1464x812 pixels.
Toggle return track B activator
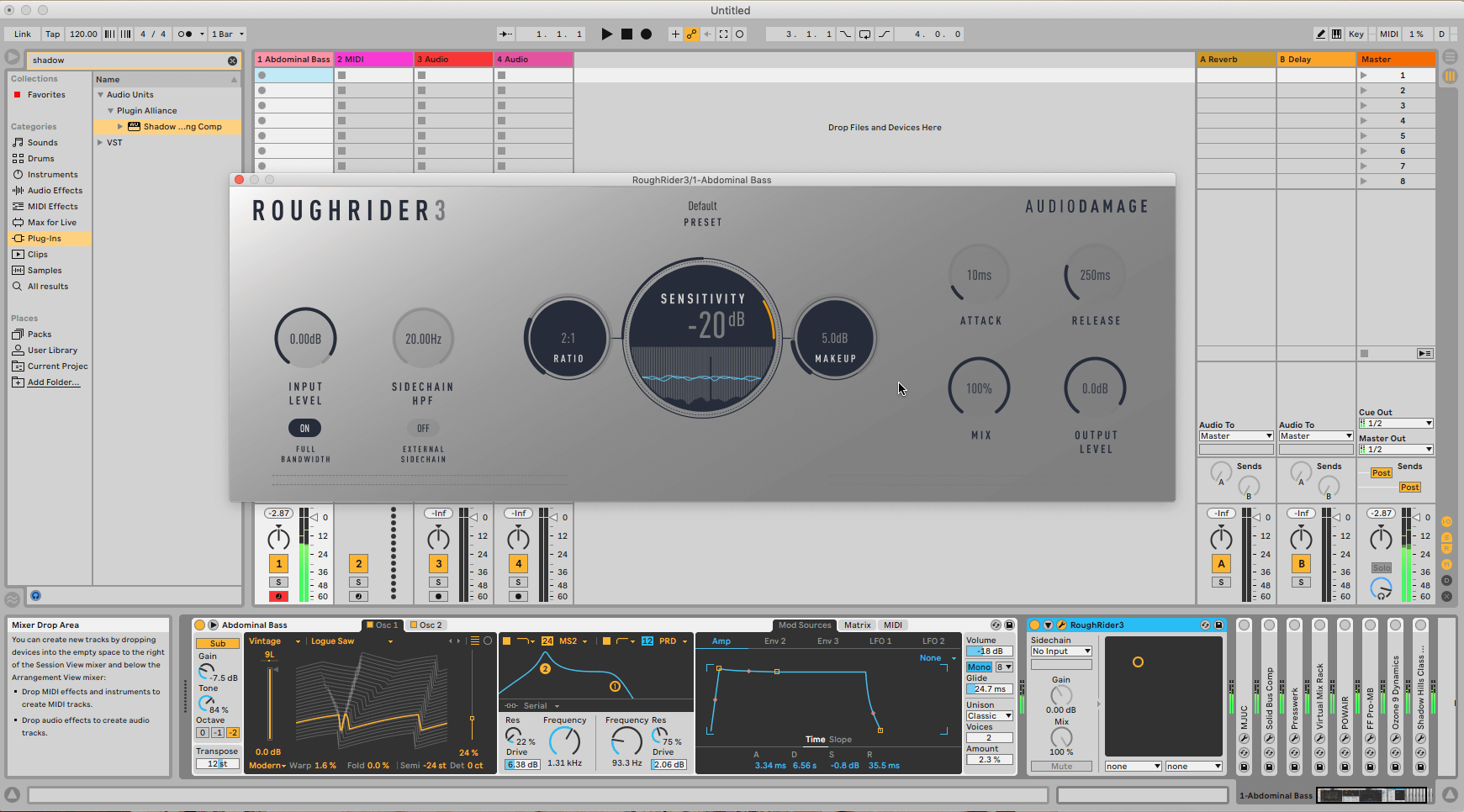pos(1301,564)
